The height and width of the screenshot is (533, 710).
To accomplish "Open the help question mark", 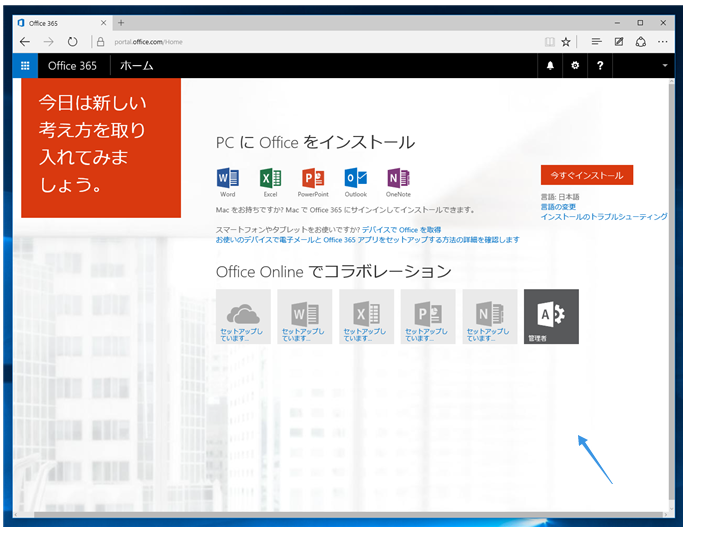I will point(600,66).
